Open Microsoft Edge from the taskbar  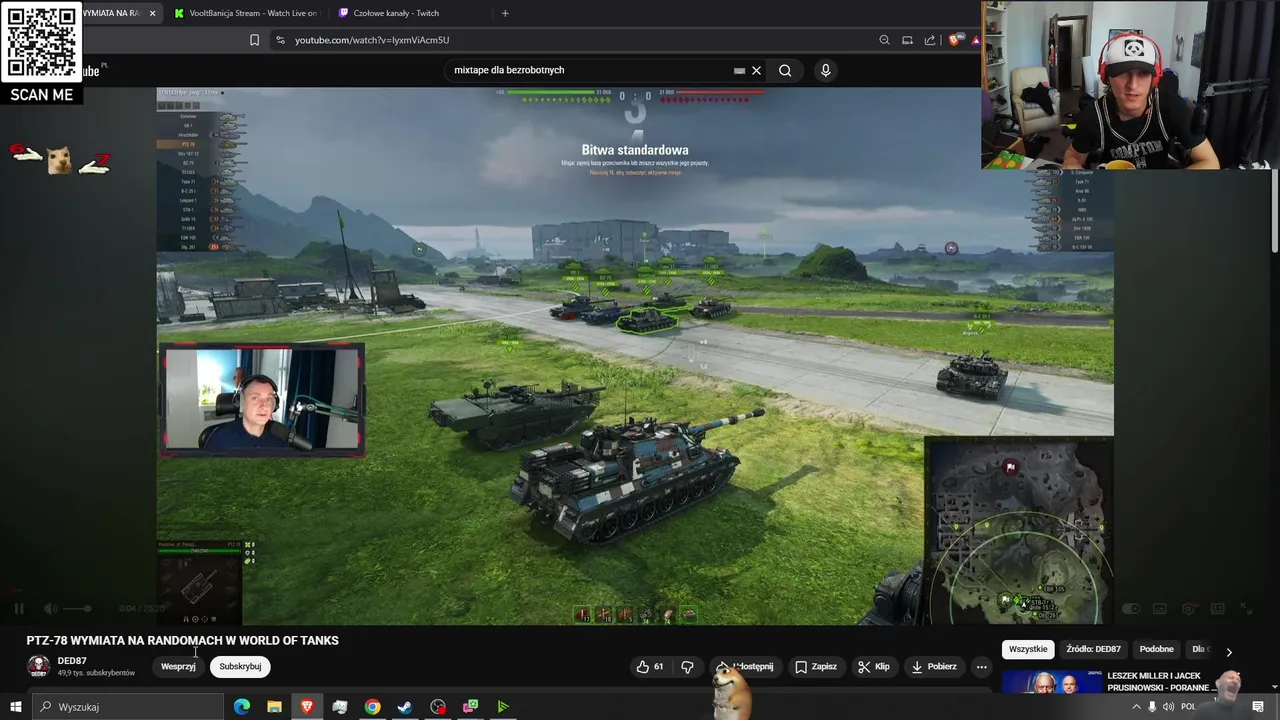pyautogui.click(x=241, y=707)
